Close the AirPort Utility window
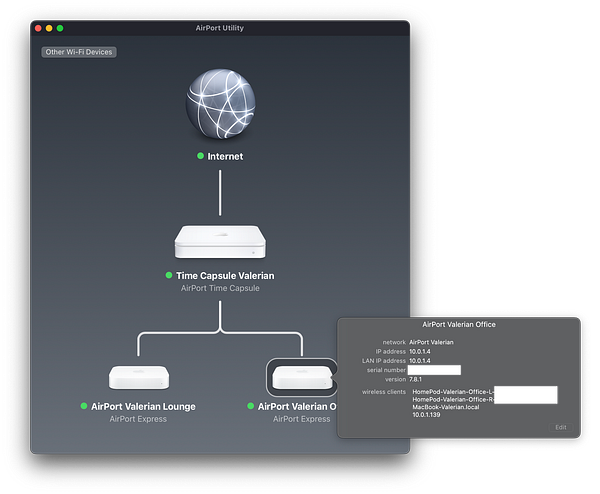 click(x=38, y=28)
